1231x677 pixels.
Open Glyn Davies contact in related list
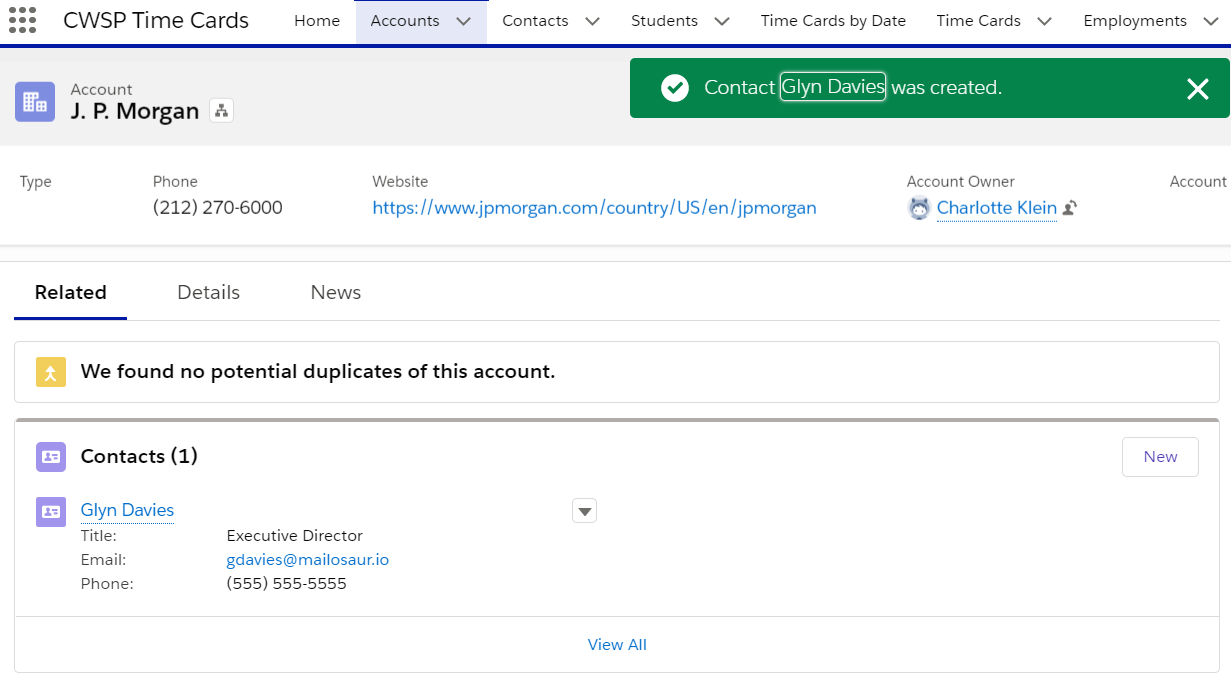tap(127, 510)
